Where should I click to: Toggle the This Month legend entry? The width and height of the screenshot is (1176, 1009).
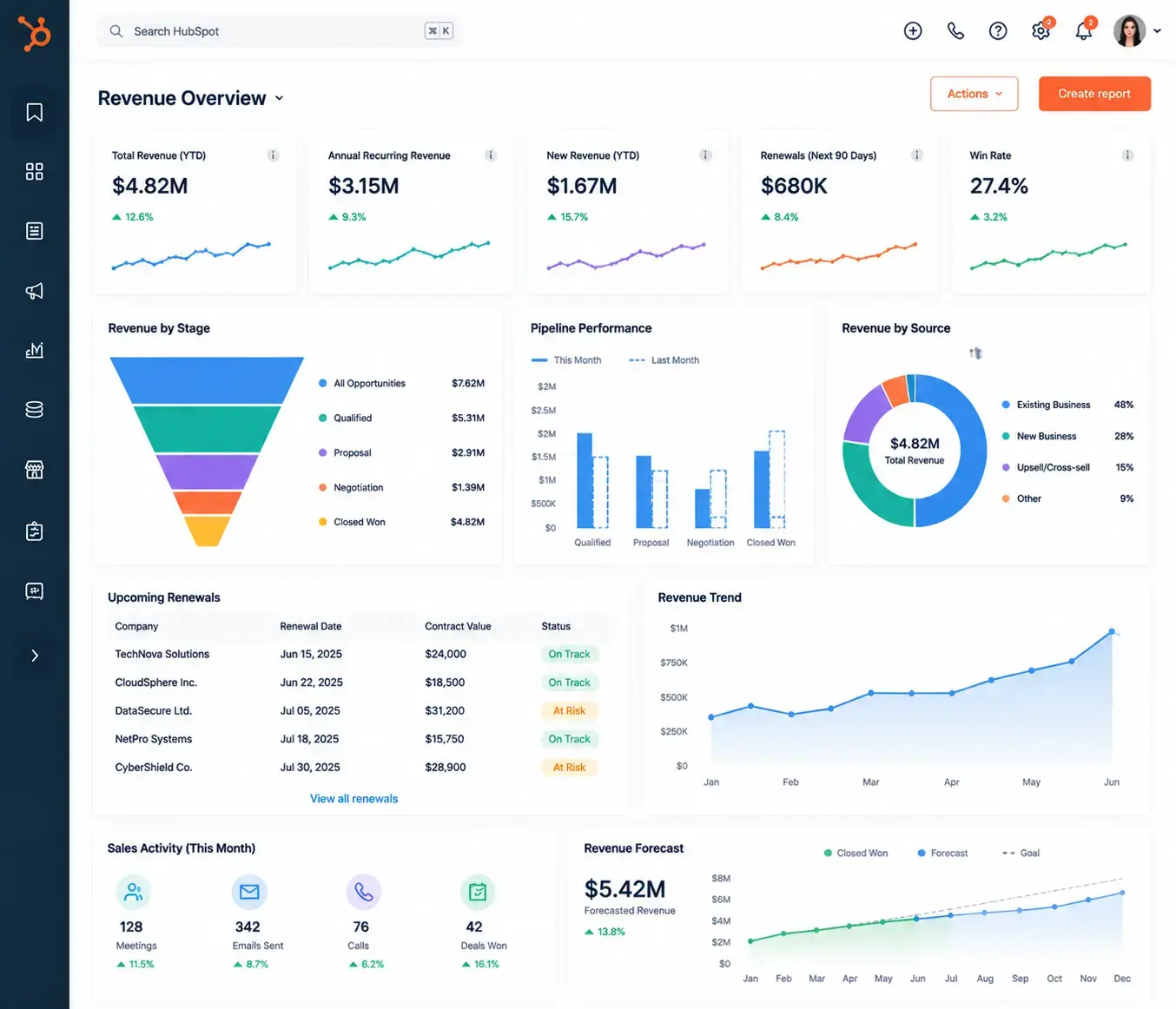pos(566,360)
